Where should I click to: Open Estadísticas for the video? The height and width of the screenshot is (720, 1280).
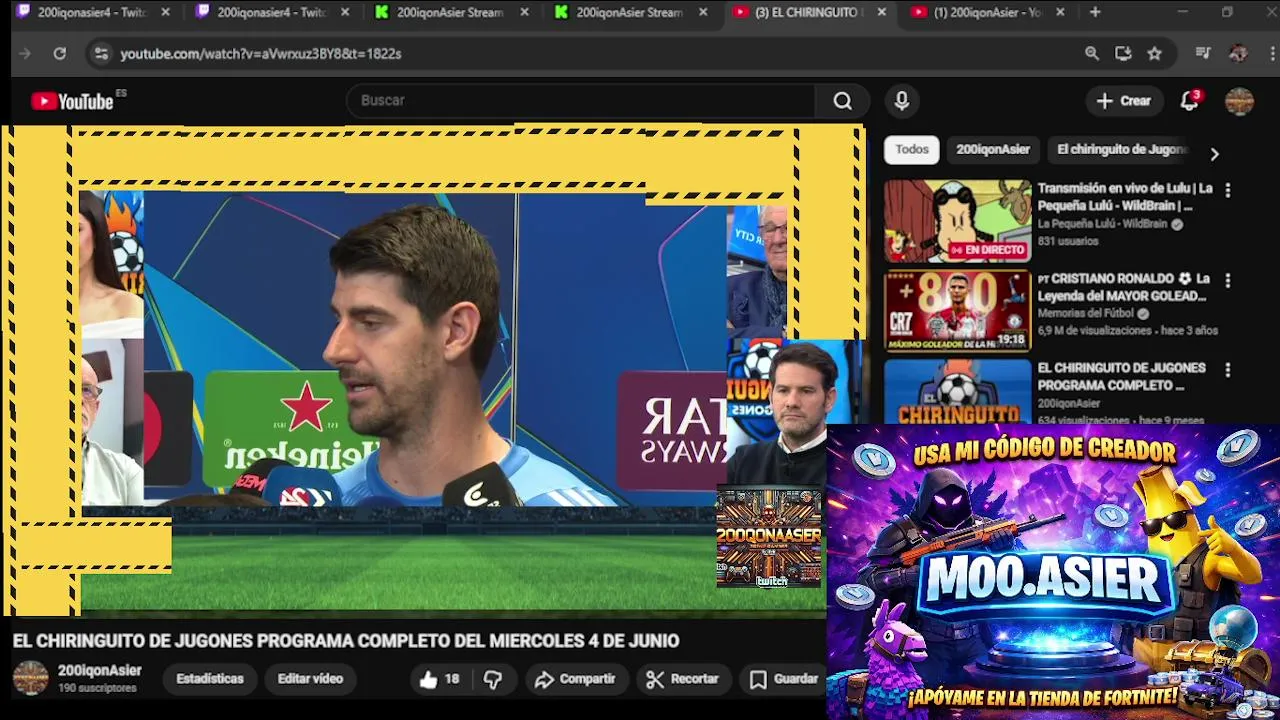click(210, 679)
